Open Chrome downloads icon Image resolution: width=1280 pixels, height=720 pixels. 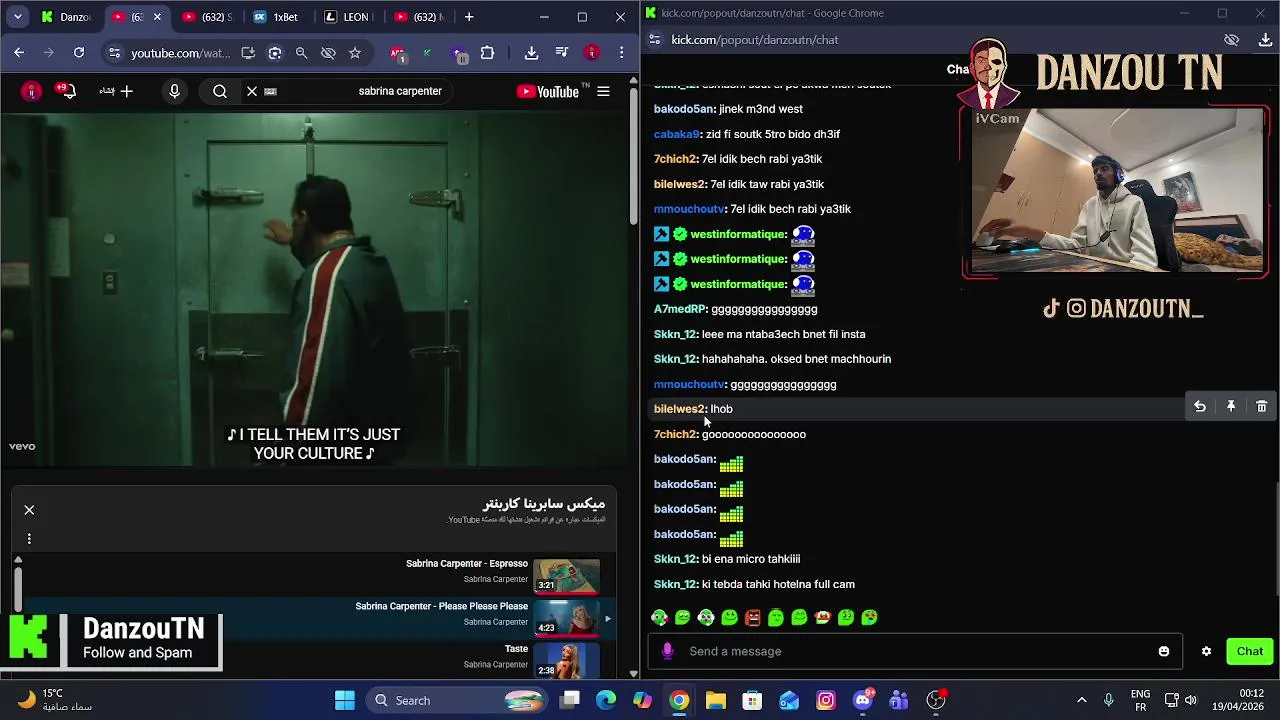point(531,53)
